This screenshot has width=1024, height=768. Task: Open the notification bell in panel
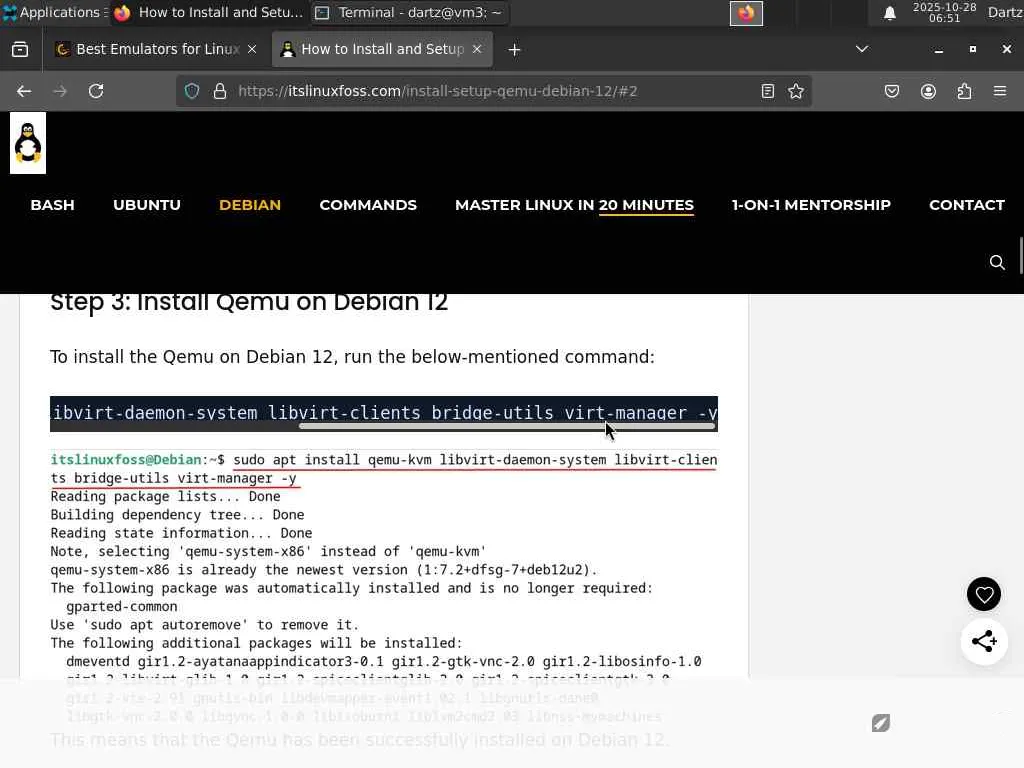[889, 13]
